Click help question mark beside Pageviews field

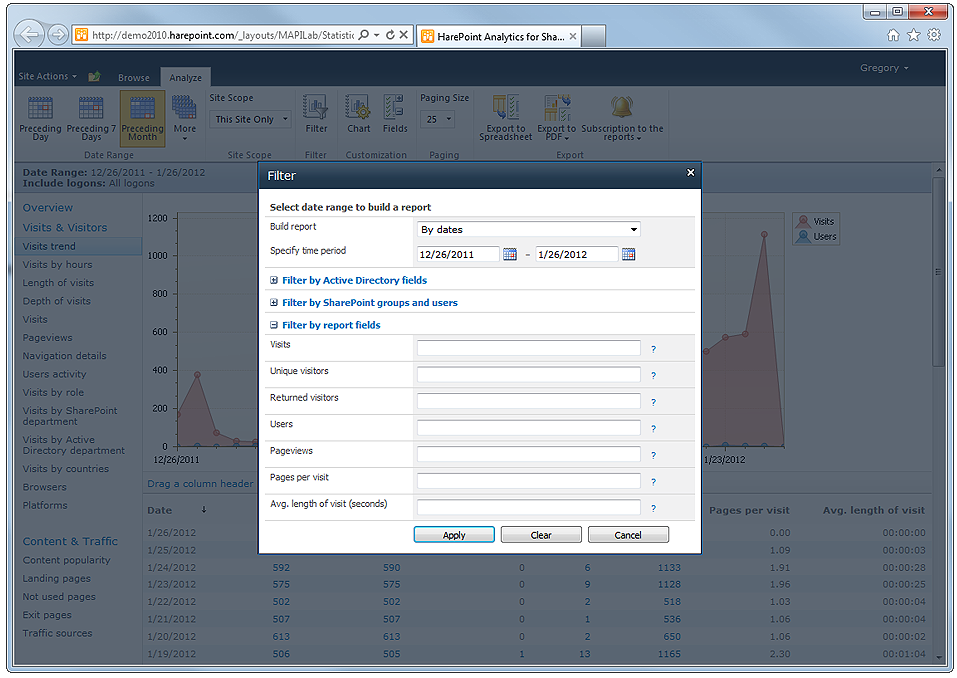pyautogui.click(x=653, y=455)
